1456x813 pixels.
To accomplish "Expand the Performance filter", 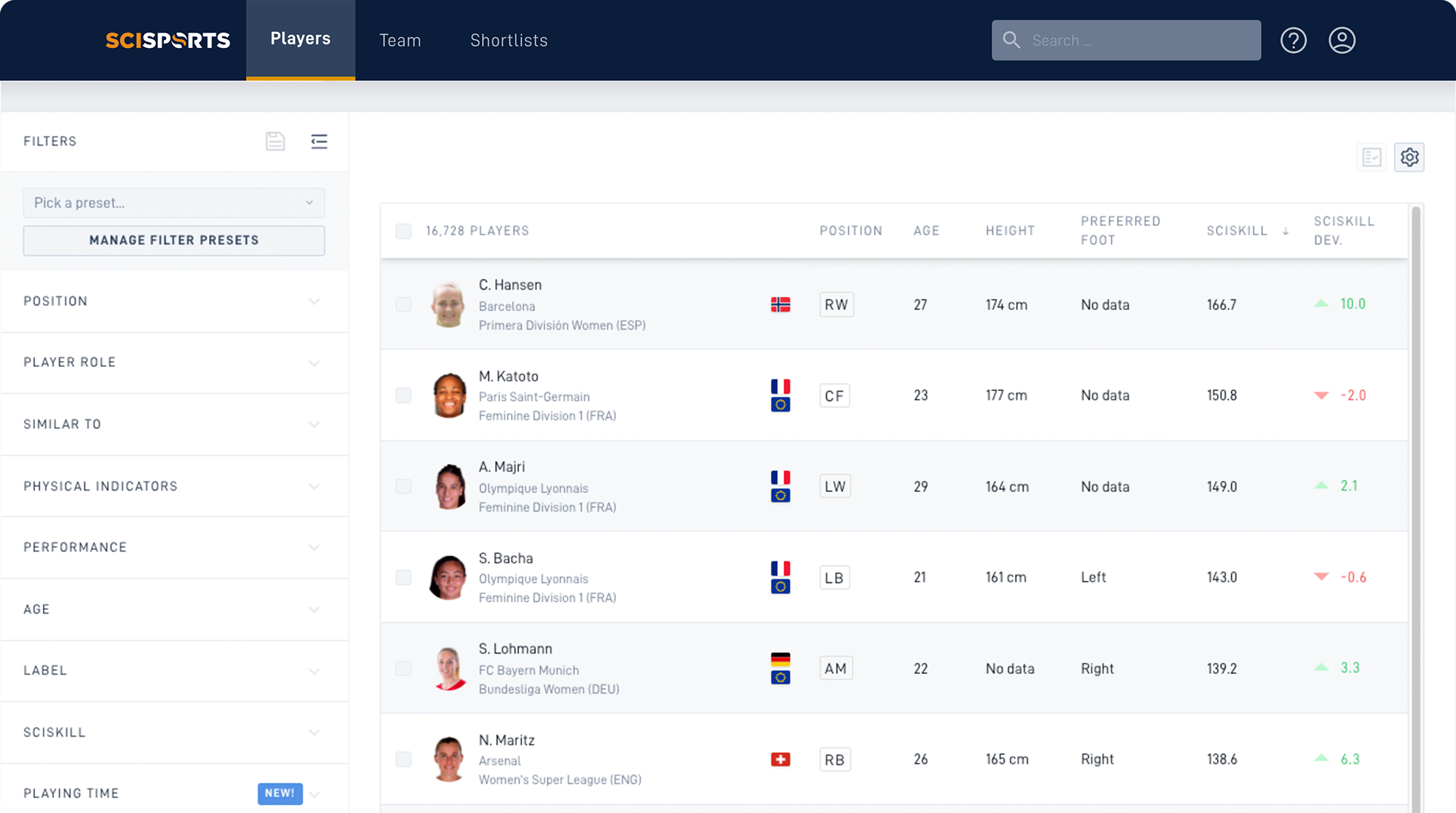I will point(175,547).
